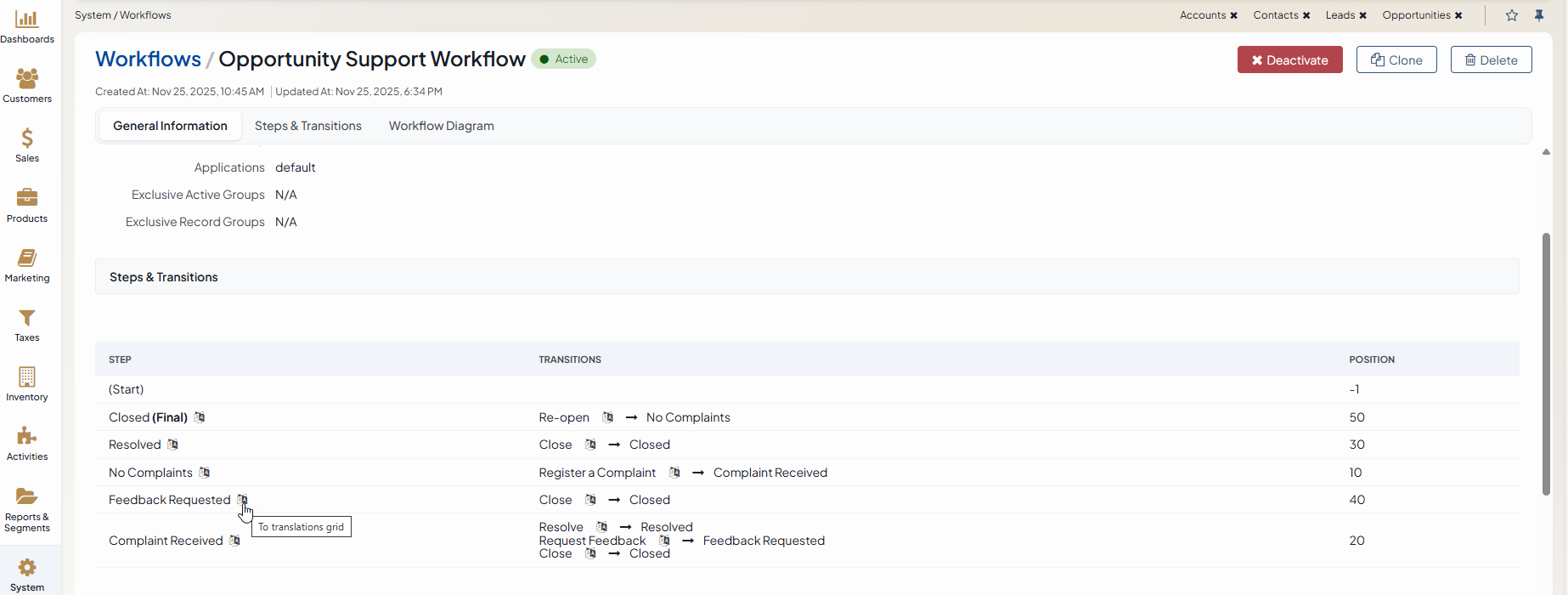This screenshot has width=1568, height=595.
Task: Open translations grid for Resolve transition
Action: 601,527
